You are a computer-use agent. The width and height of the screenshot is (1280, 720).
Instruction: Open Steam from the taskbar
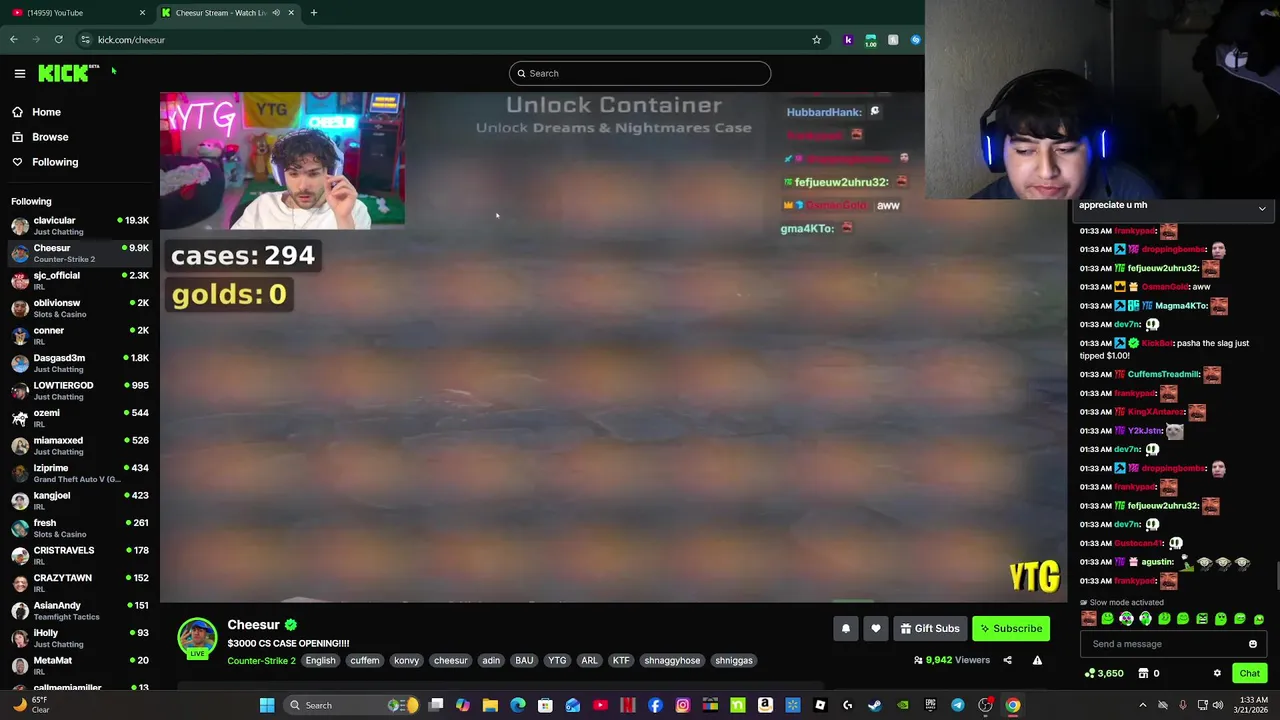click(x=875, y=706)
